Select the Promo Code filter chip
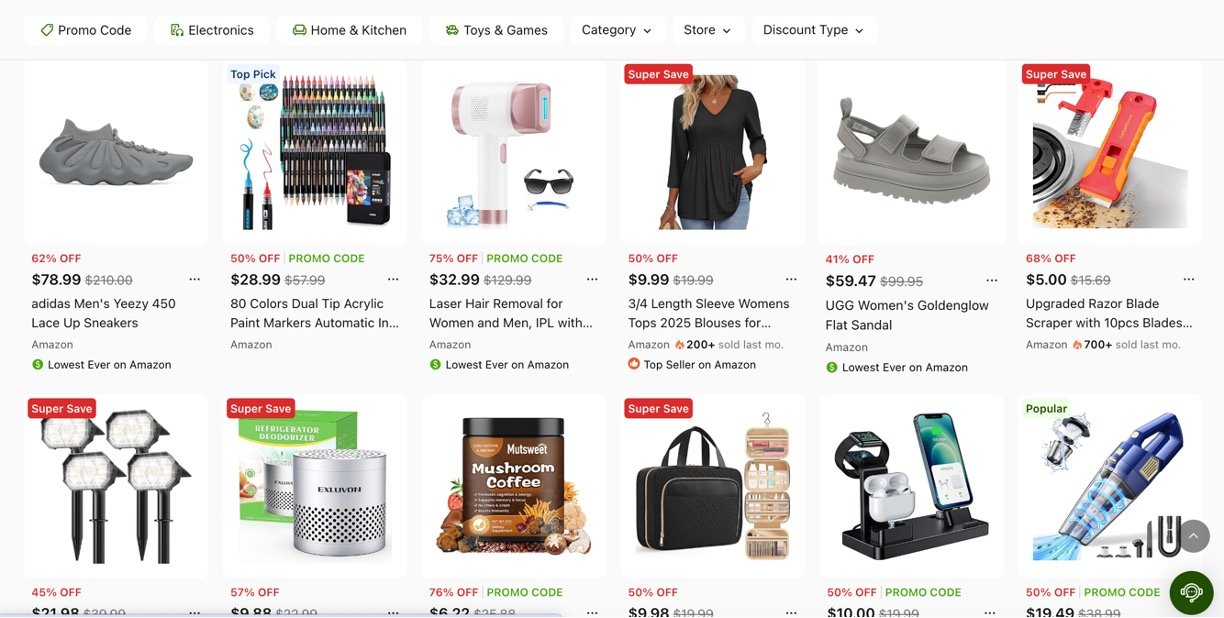 [x=85, y=30]
